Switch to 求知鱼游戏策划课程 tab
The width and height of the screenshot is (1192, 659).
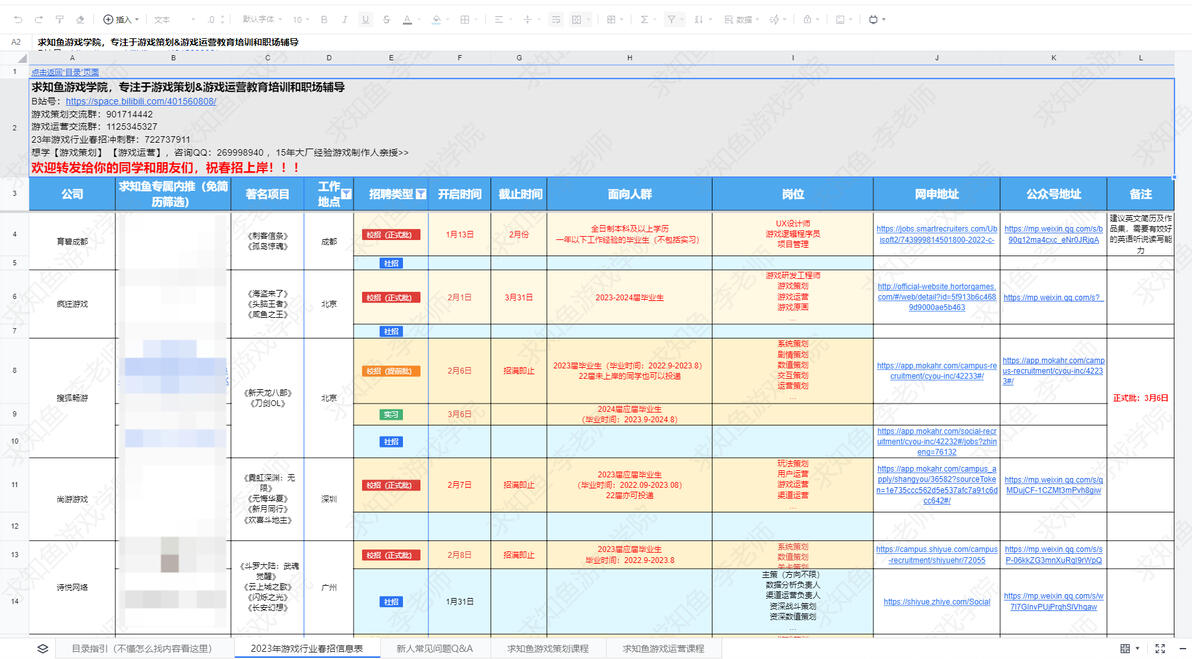click(547, 648)
